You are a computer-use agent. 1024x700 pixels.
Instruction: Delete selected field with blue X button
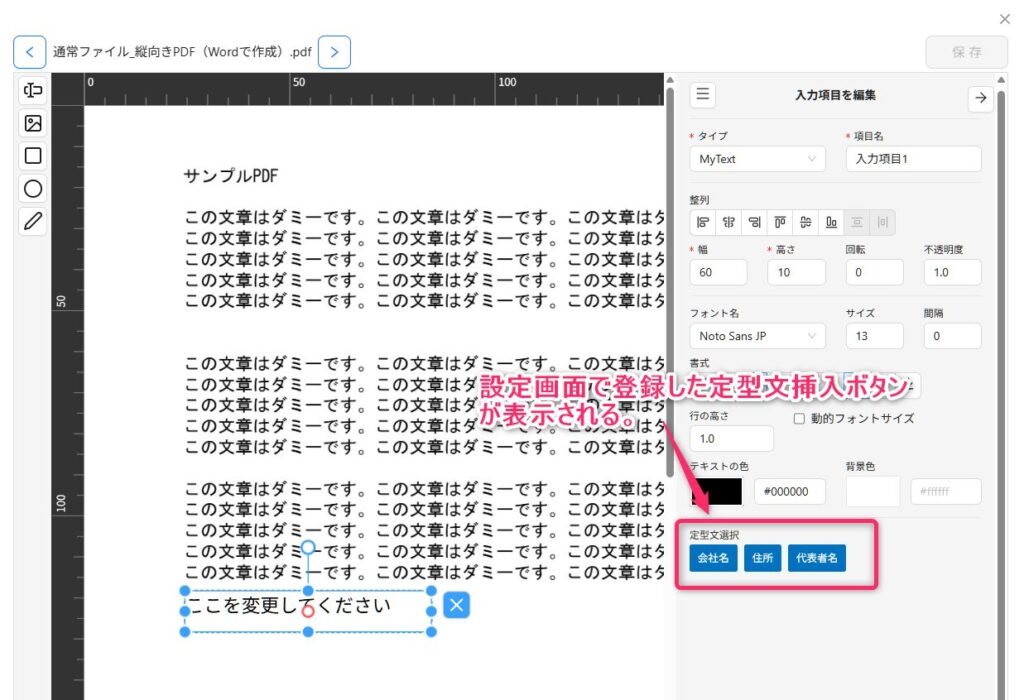[456, 605]
